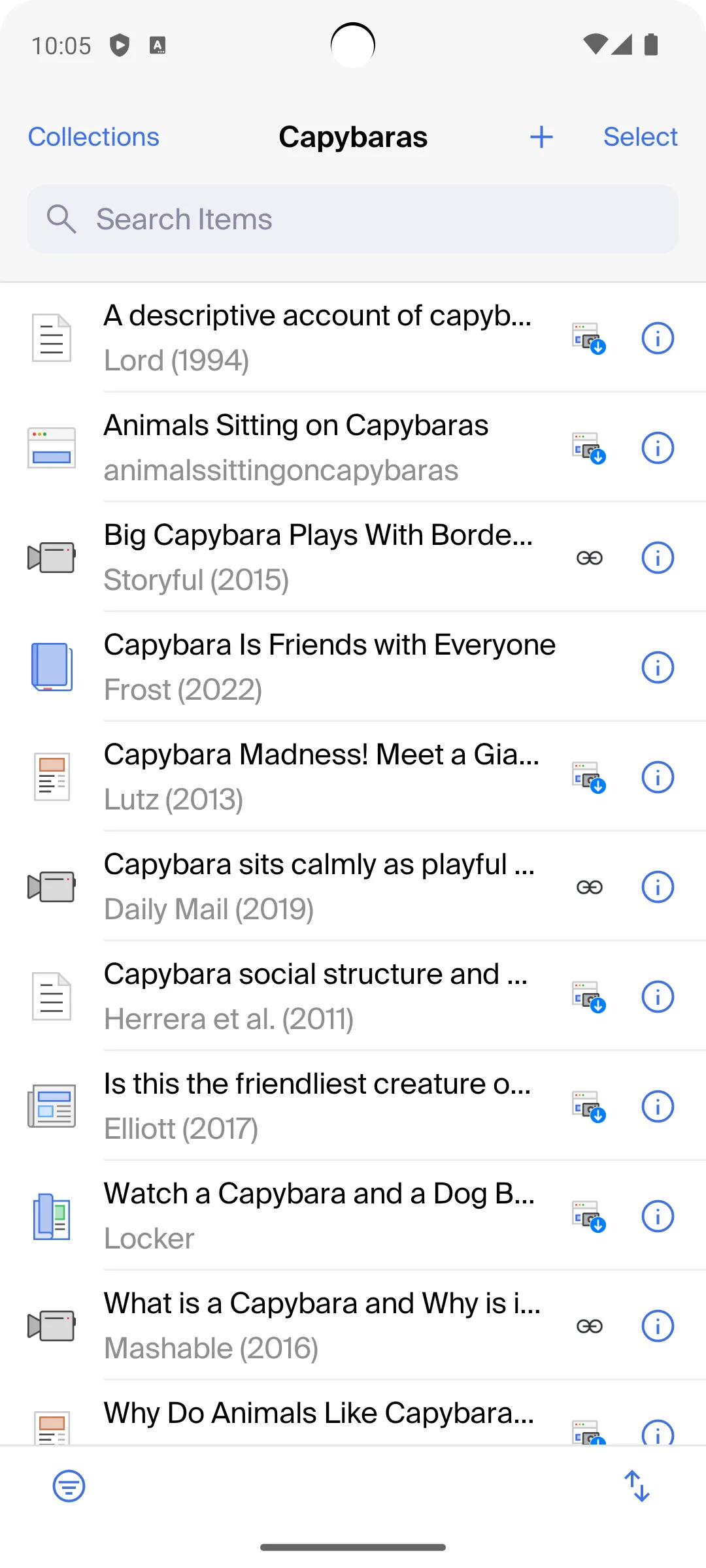Download attachment for Herrera et al. (2011)

click(x=589, y=997)
